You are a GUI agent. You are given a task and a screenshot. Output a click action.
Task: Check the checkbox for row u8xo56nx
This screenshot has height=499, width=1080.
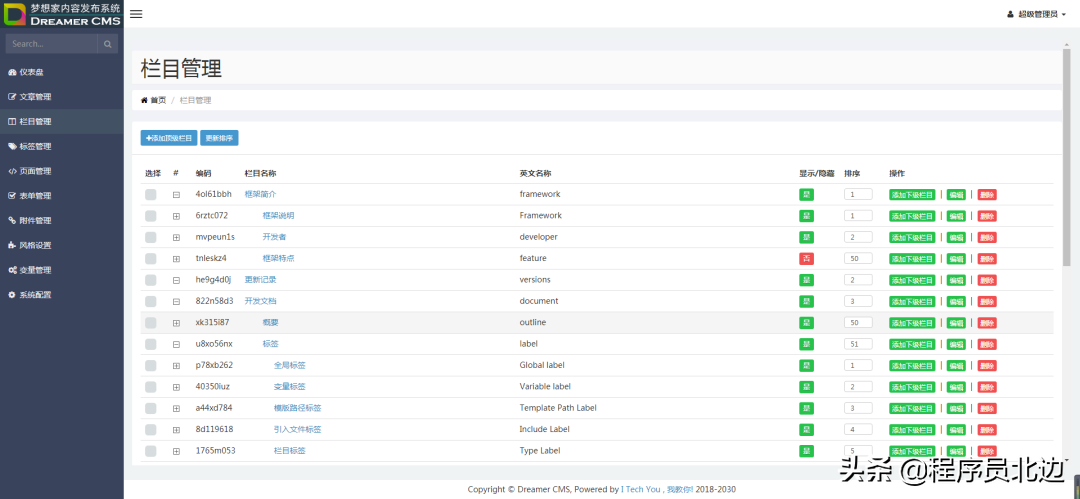(x=151, y=344)
